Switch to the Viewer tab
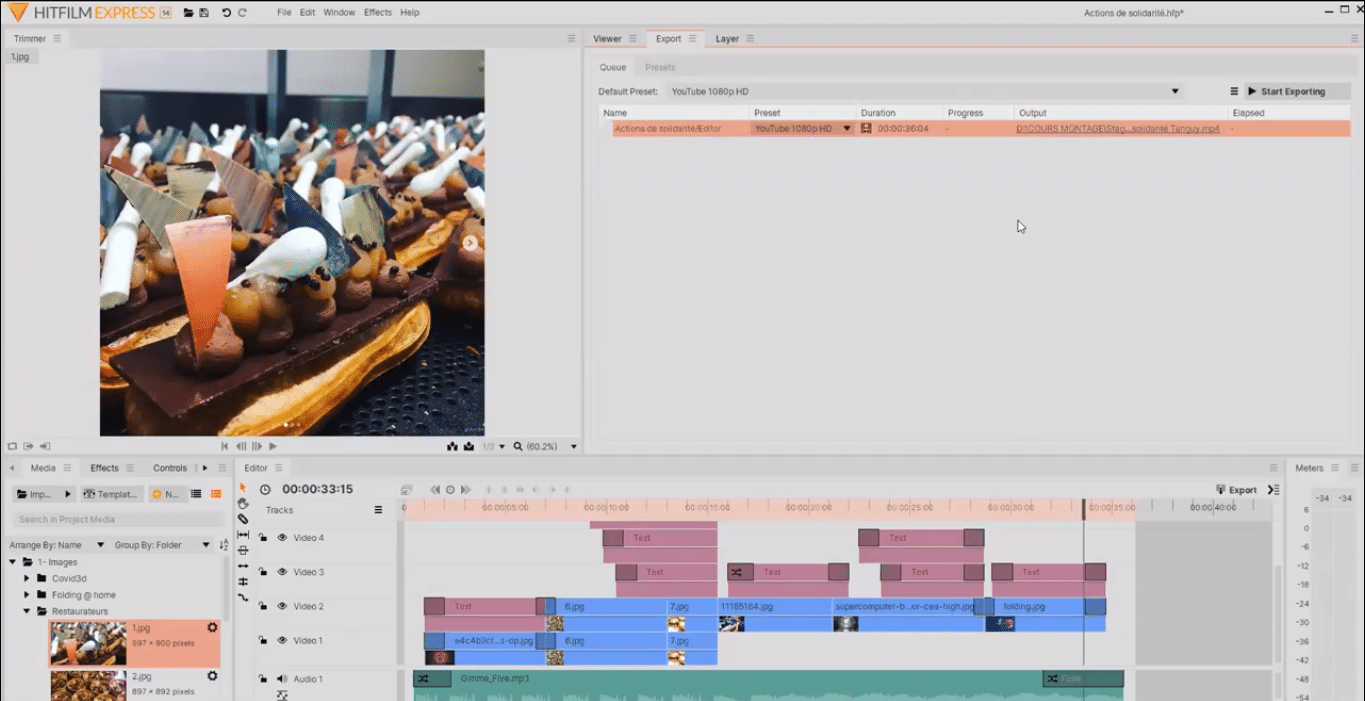 (607, 39)
